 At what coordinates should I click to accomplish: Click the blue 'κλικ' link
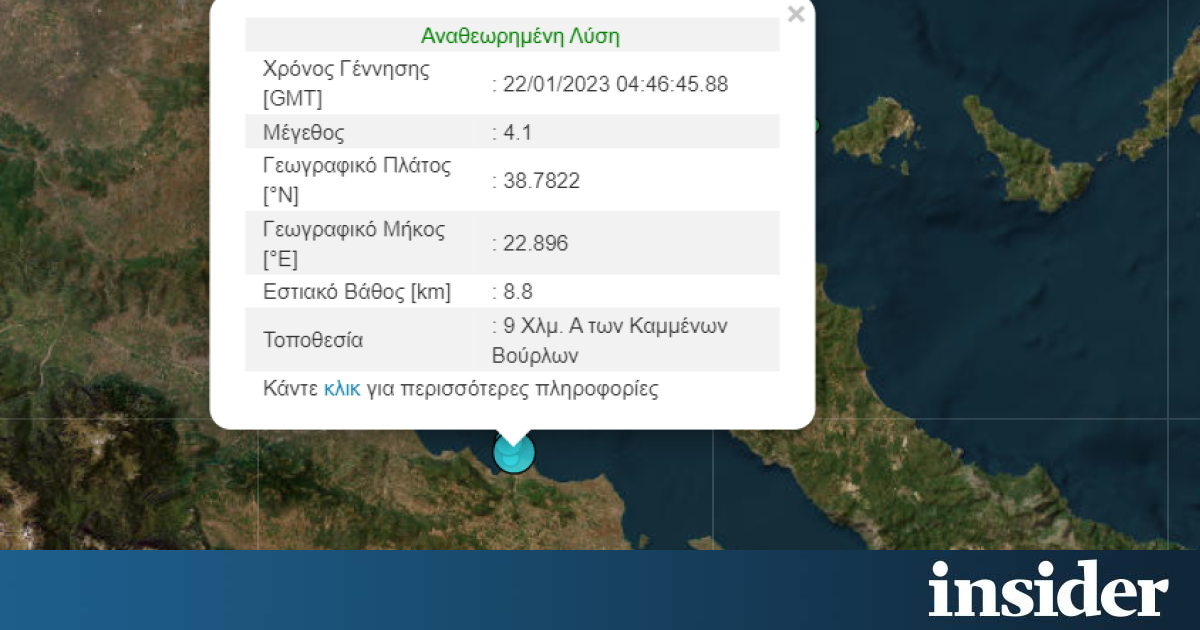tap(341, 389)
